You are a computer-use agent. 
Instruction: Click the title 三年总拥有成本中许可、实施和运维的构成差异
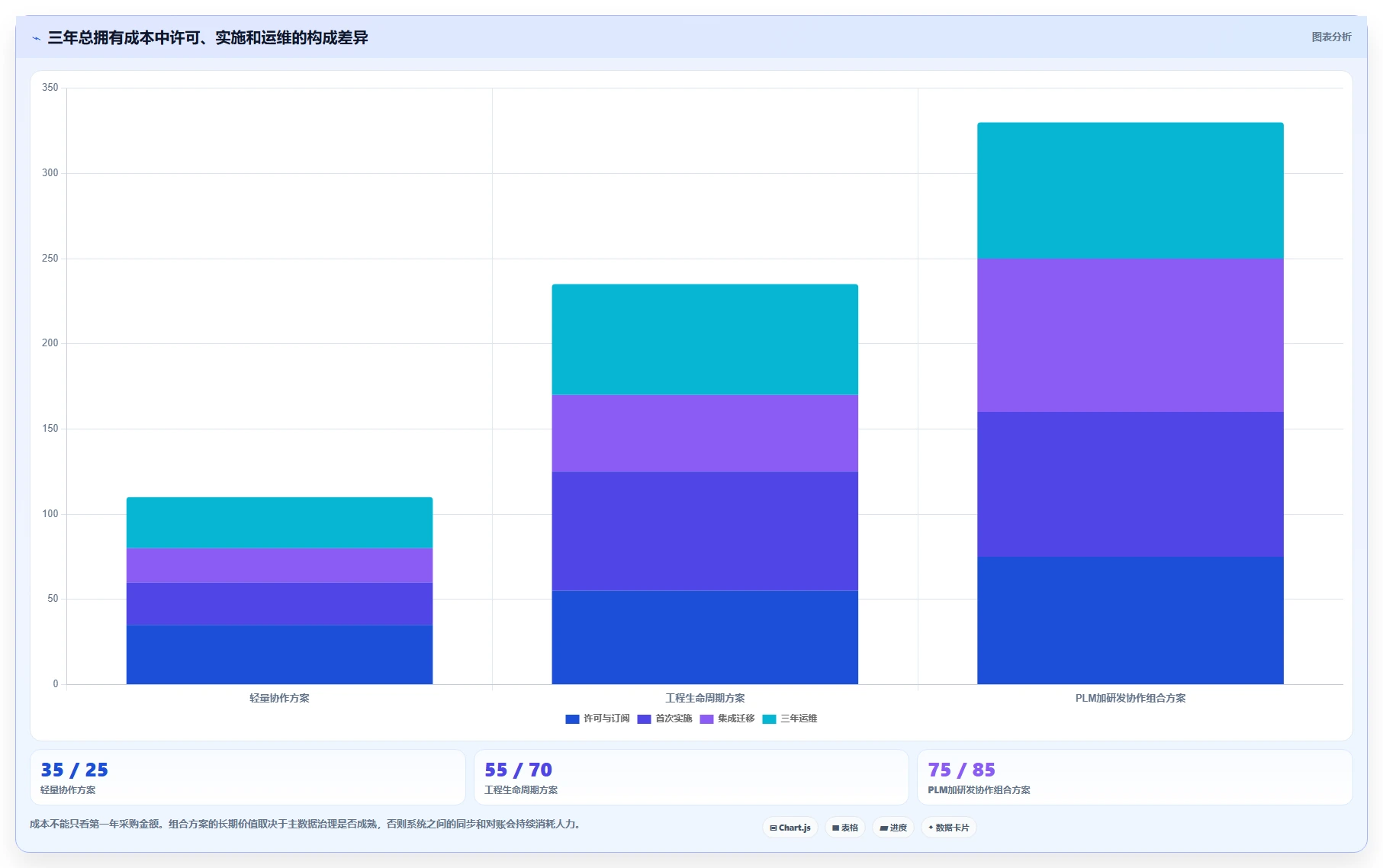tap(207, 37)
